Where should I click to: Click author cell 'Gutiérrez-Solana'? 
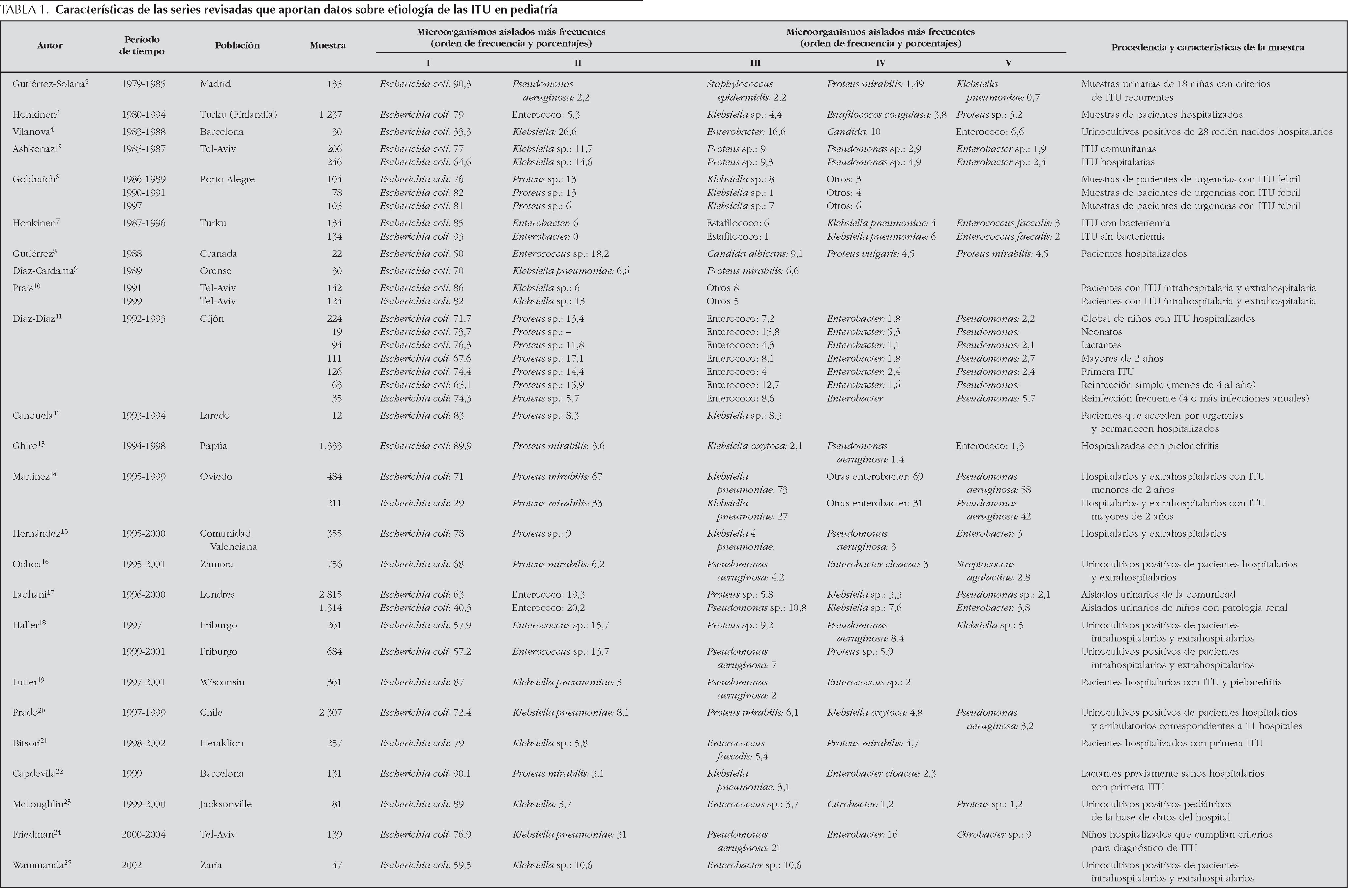pyautogui.click(x=49, y=84)
